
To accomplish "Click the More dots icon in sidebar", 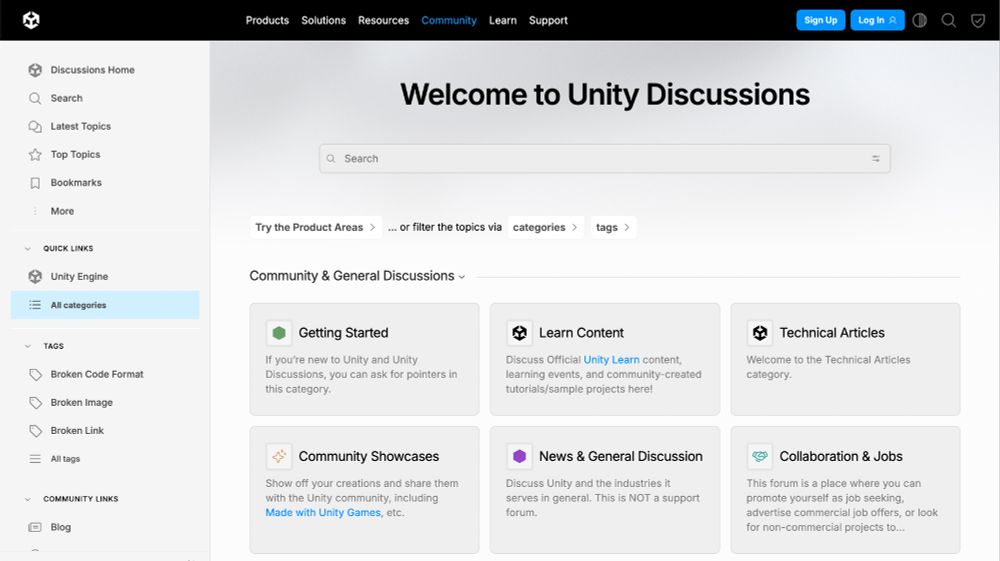I will 35,211.
